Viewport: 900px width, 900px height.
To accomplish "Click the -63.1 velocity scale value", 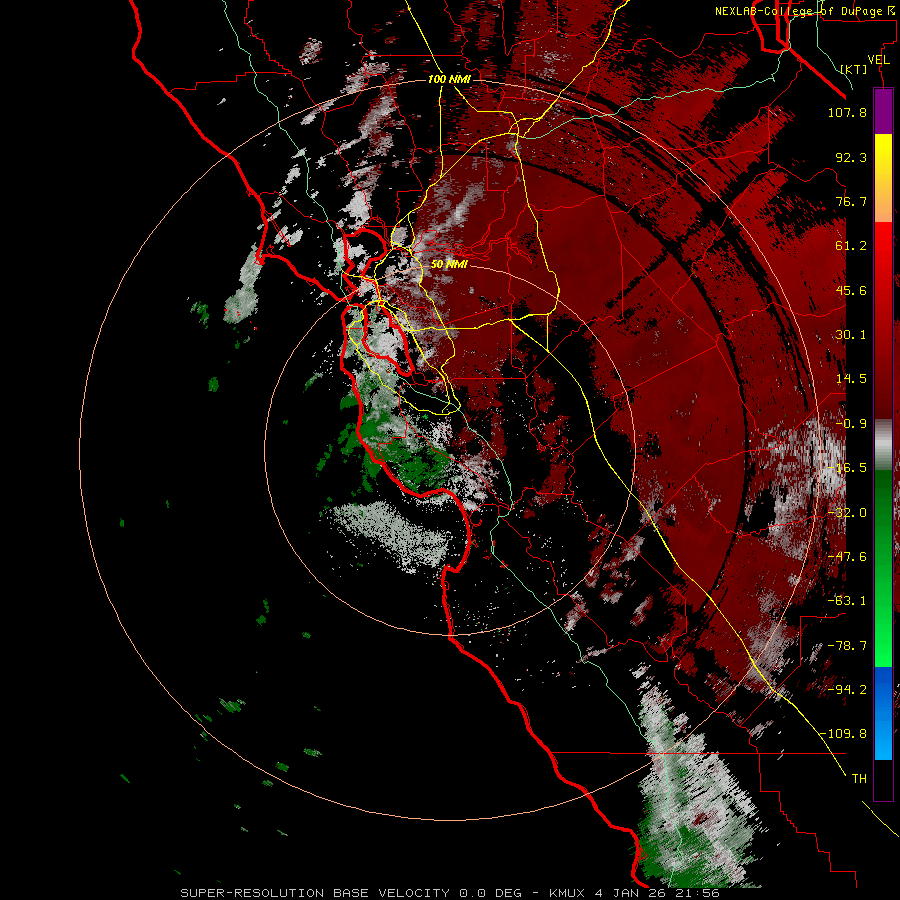I will point(847,601).
